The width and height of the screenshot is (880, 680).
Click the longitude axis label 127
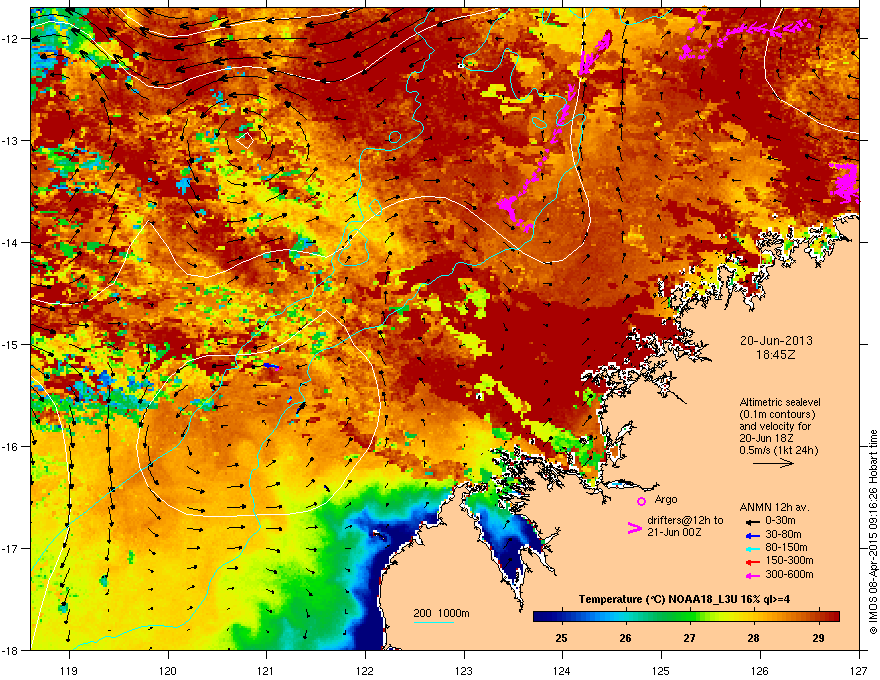point(858,671)
